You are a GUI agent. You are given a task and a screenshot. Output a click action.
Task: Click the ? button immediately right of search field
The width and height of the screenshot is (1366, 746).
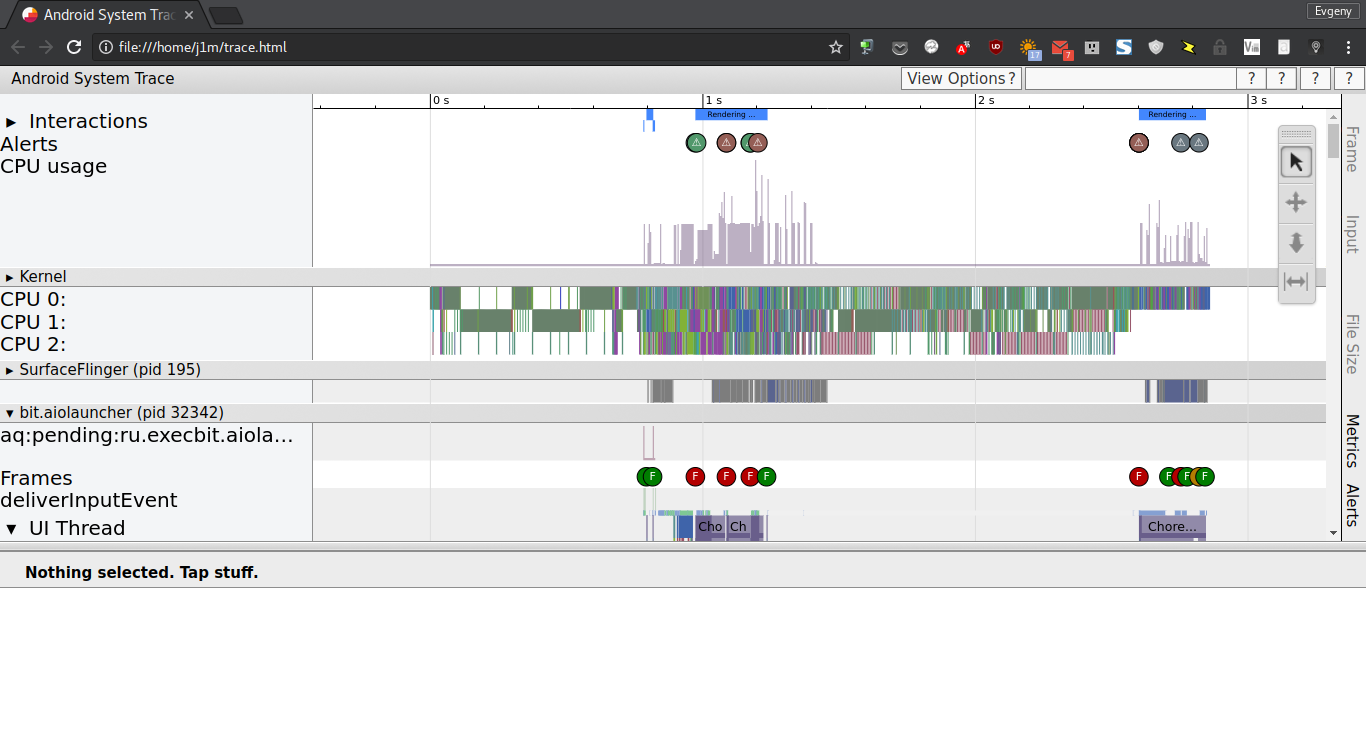tap(1251, 78)
